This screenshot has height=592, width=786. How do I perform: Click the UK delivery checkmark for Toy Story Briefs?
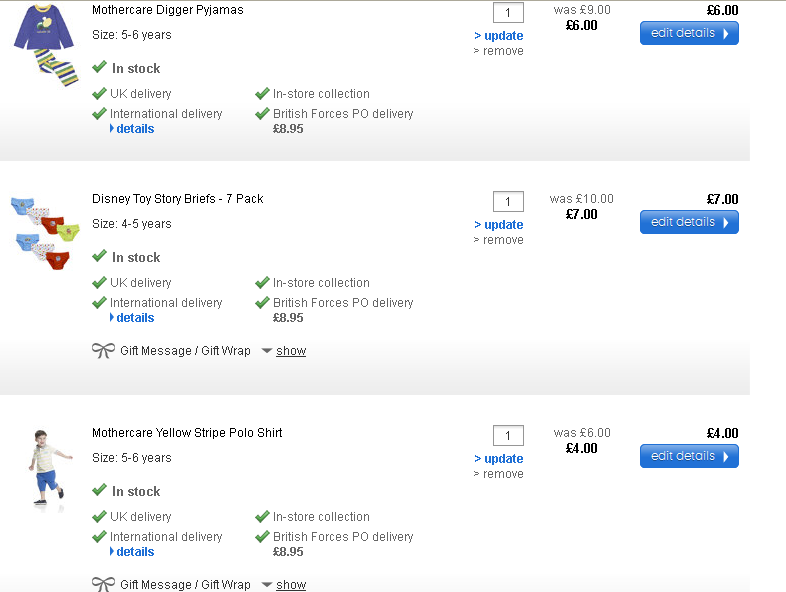click(99, 282)
